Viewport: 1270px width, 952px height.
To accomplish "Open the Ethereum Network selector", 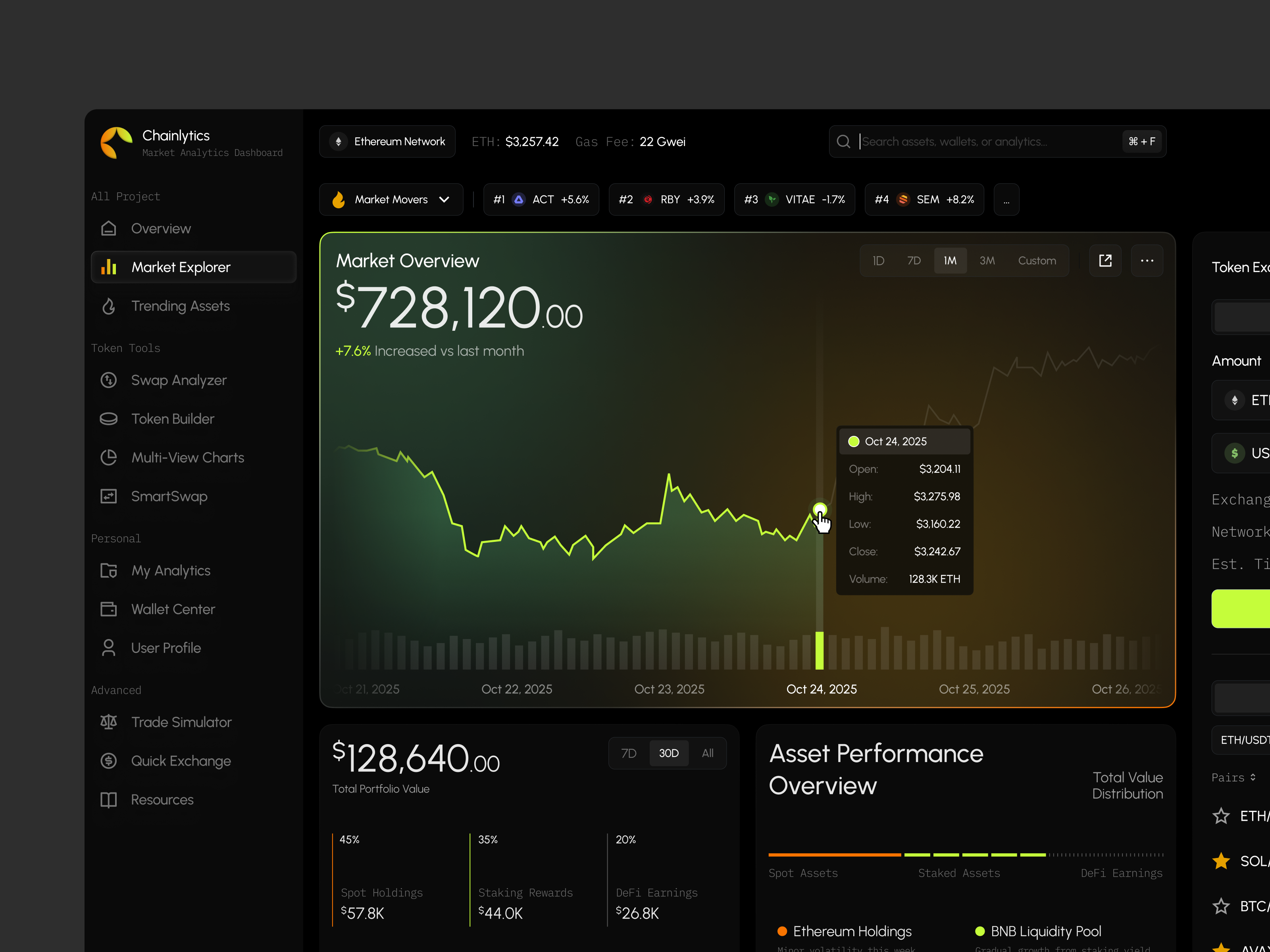I will (x=387, y=142).
